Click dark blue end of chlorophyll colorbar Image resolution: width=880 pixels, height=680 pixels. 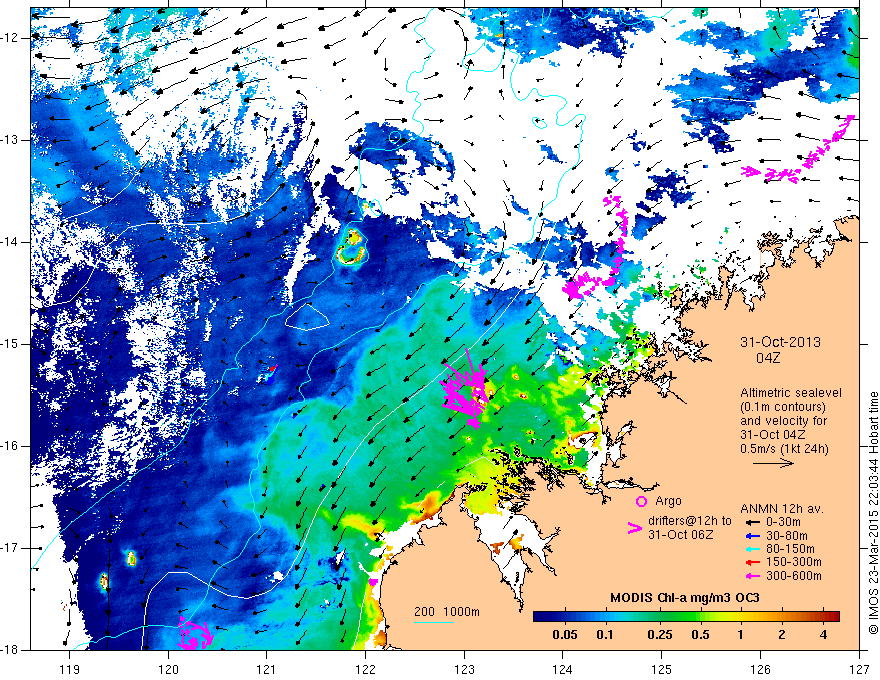540,616
